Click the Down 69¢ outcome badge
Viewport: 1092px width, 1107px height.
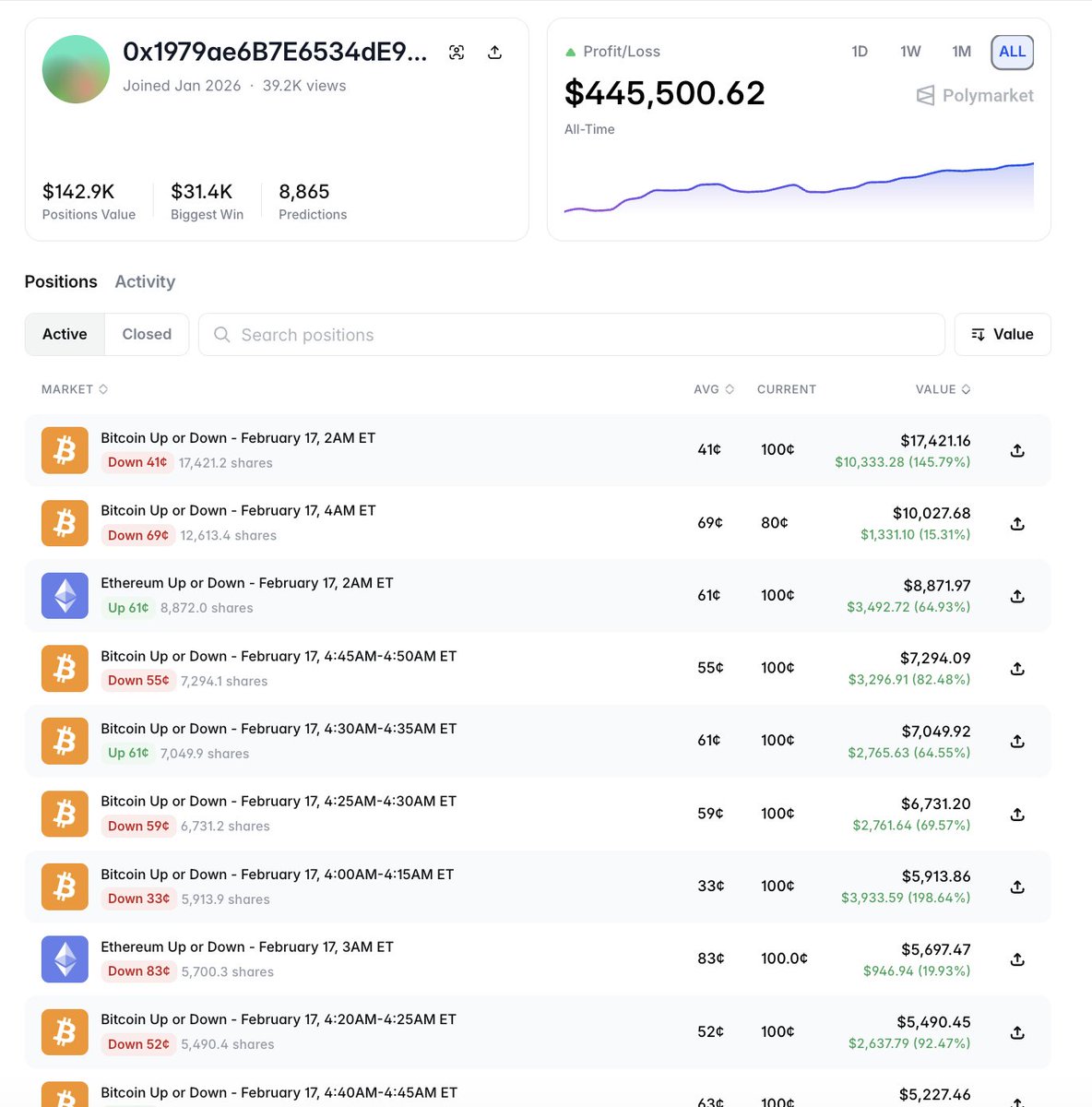coord(138,535)
